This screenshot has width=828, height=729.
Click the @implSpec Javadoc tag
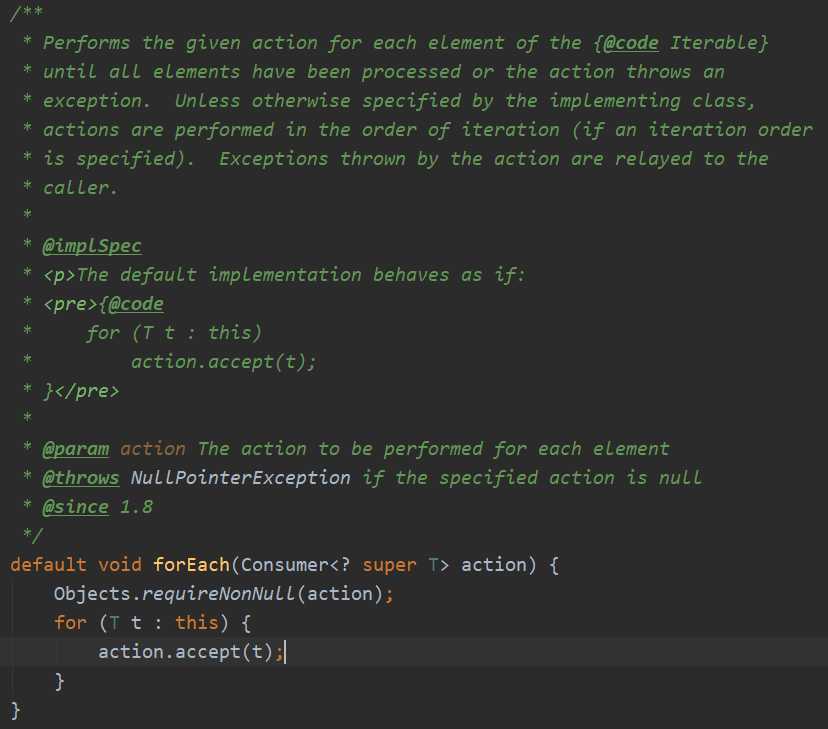(x=92, y=246)
